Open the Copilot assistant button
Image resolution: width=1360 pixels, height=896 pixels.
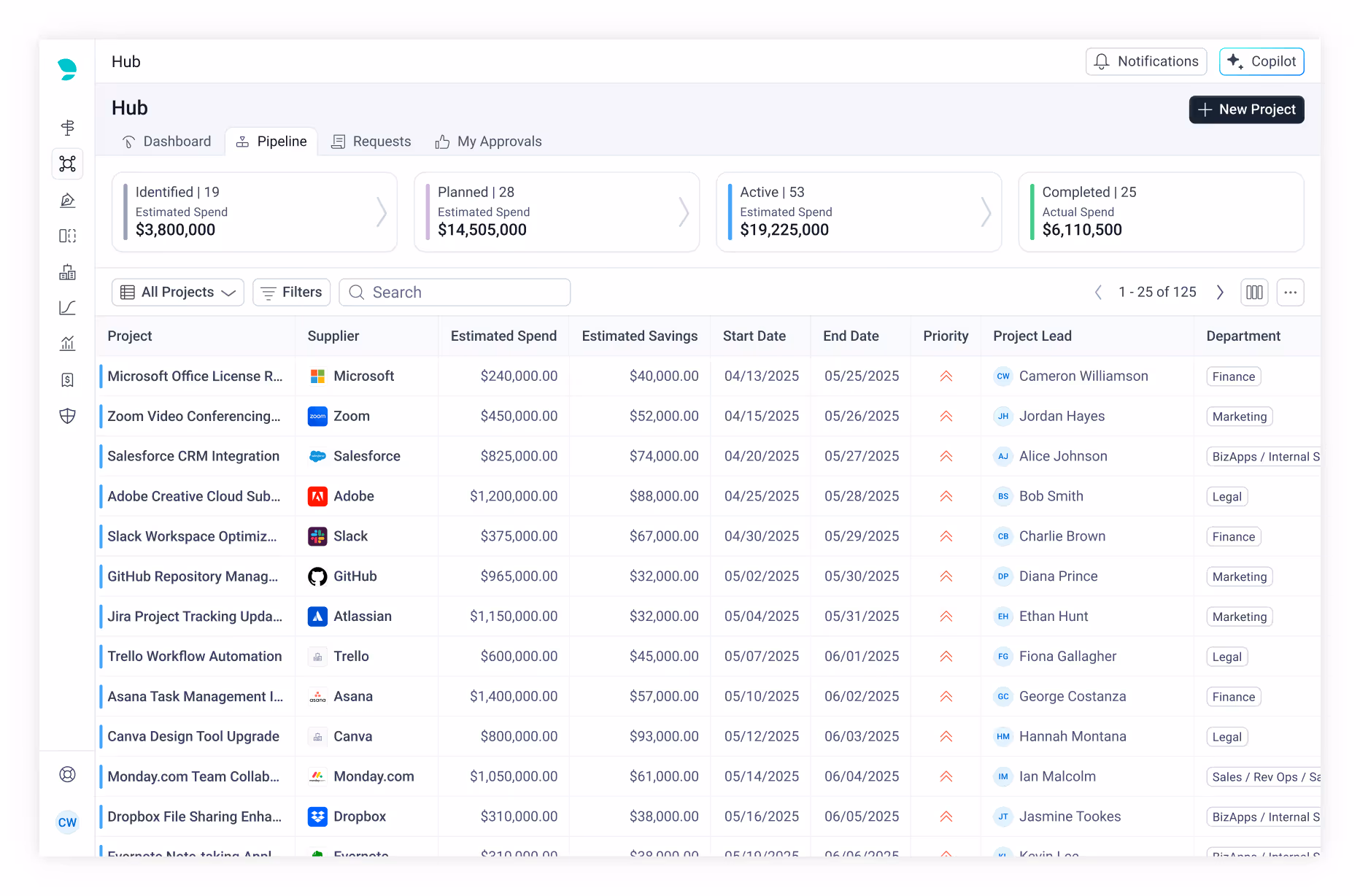(x=1262, y=61)
